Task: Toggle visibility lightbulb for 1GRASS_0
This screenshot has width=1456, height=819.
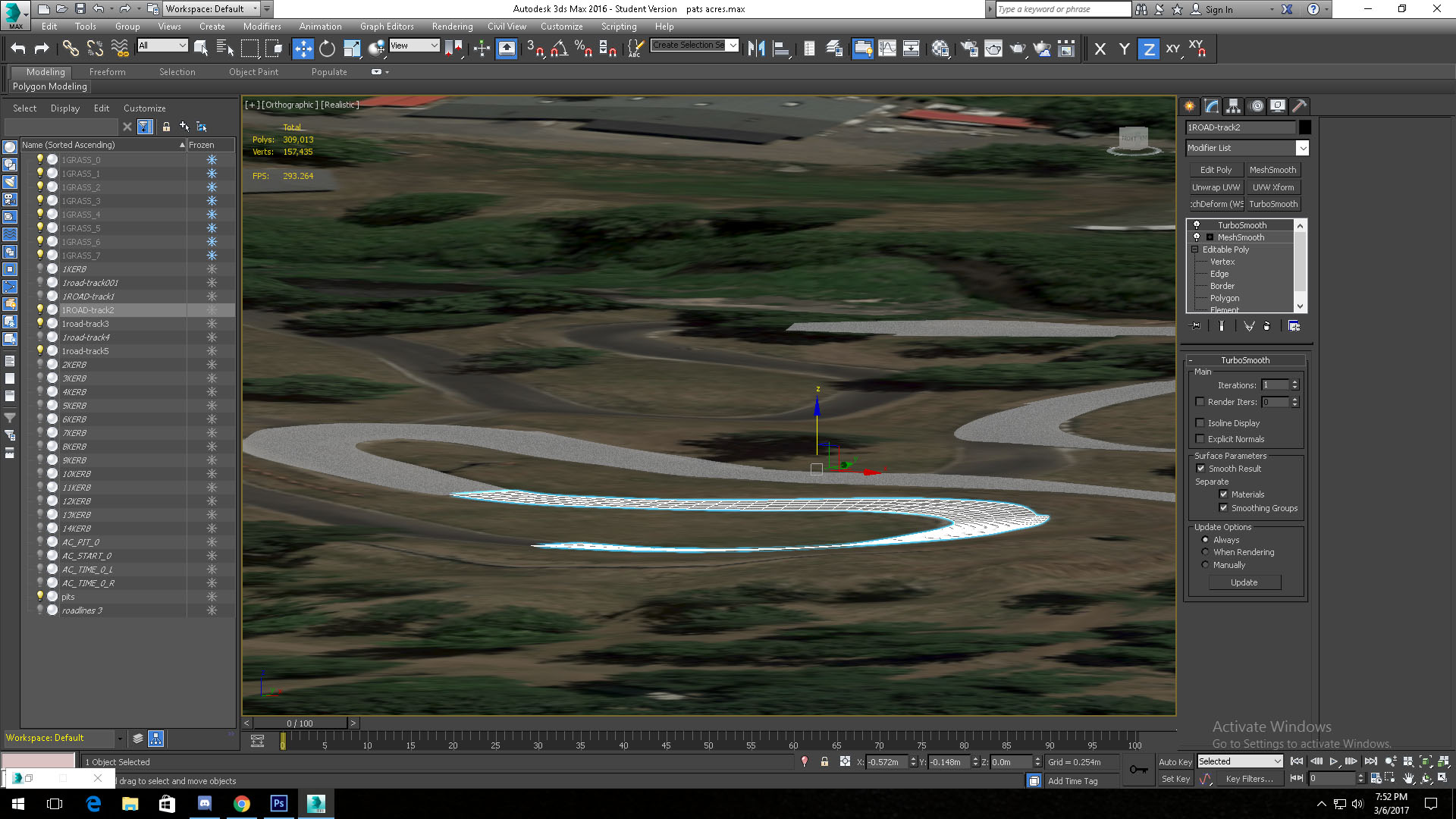Action: [40, 160]
